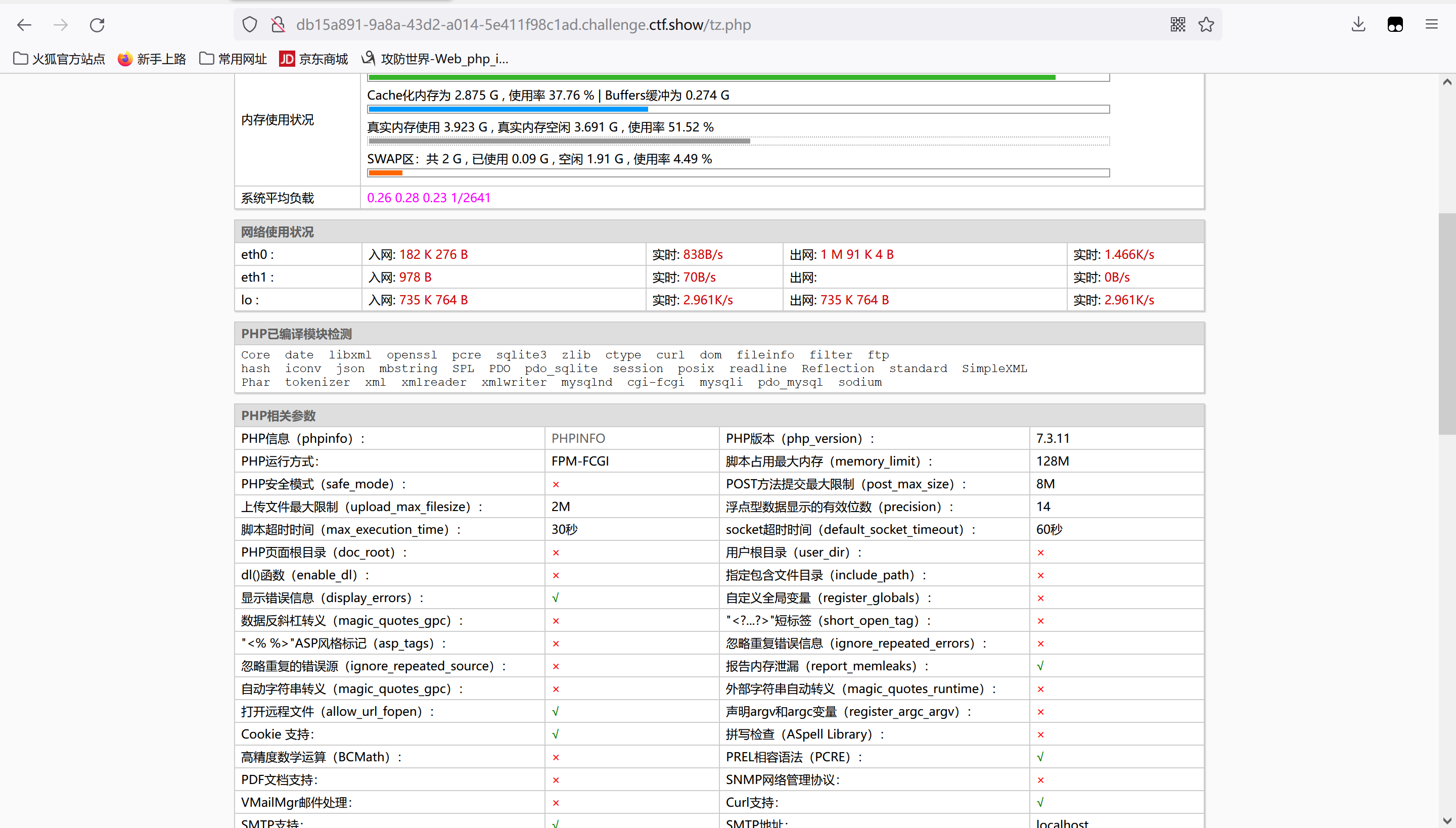Click post_max_size value 8M
This screenshot has width=1456, height=828.
coord(1045,484)
